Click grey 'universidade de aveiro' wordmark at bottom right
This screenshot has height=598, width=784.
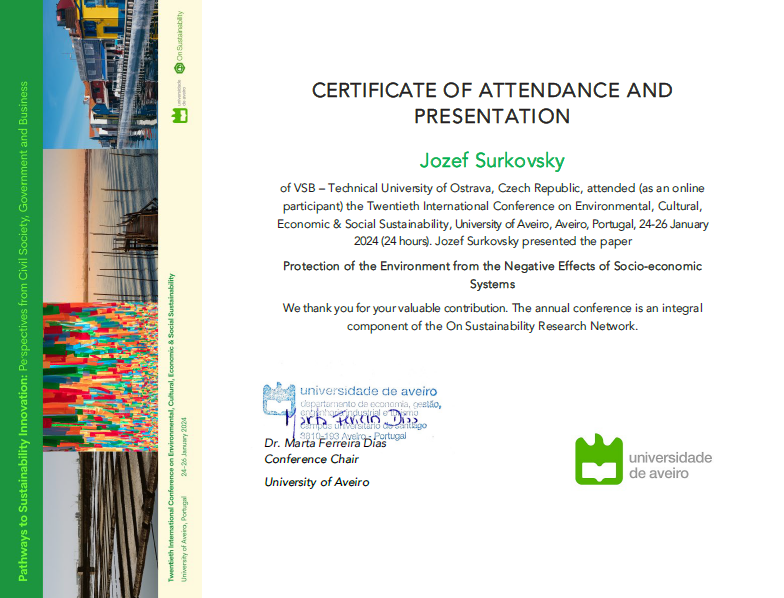(670, 465)
